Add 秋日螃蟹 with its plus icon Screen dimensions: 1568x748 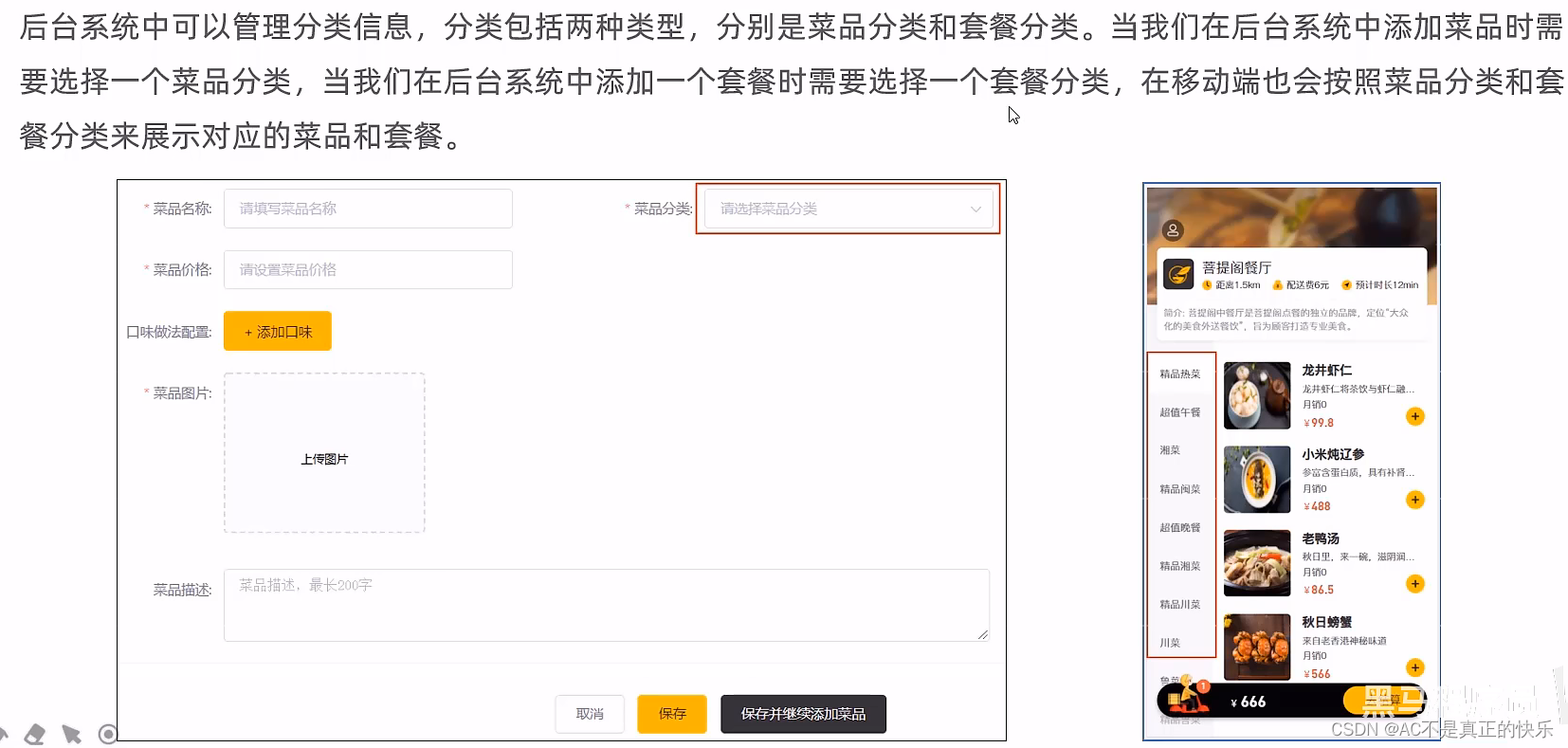point(1414,667)
